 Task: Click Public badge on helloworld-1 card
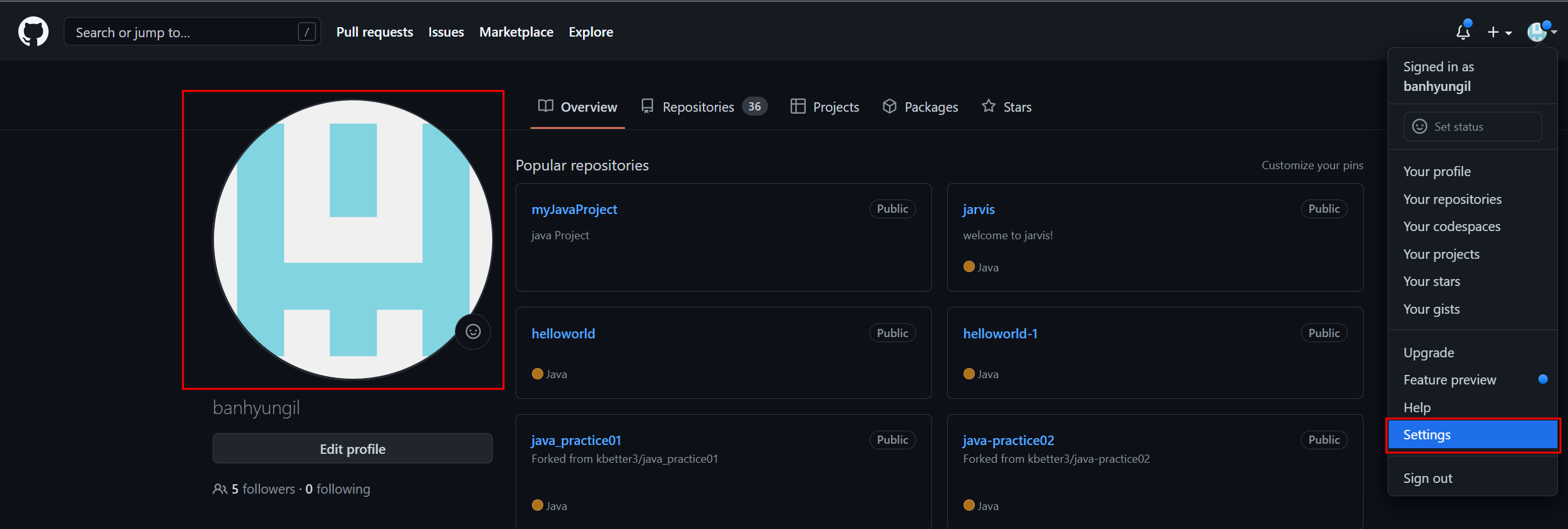coord(1324,333)
